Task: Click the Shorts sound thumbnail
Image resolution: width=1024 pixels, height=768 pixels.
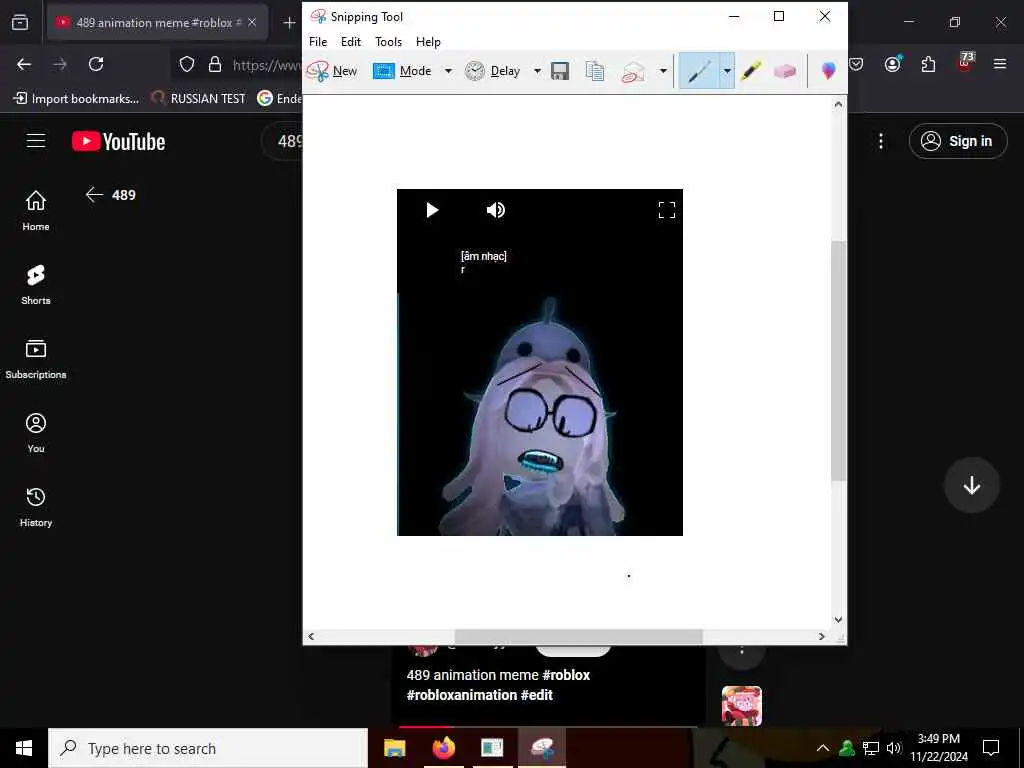Action: tap(742, 706)
